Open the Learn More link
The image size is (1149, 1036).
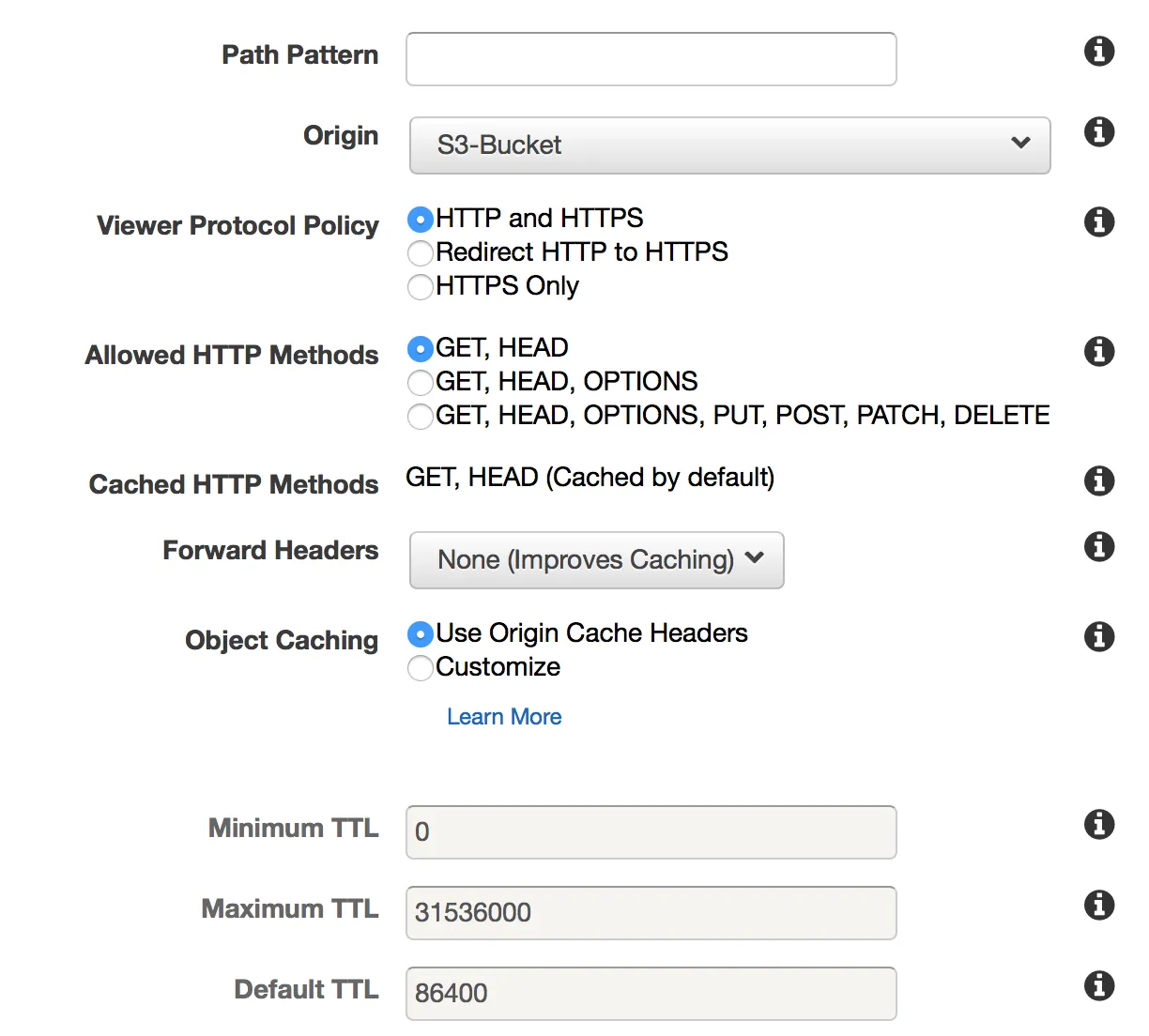tap(504, 717)
